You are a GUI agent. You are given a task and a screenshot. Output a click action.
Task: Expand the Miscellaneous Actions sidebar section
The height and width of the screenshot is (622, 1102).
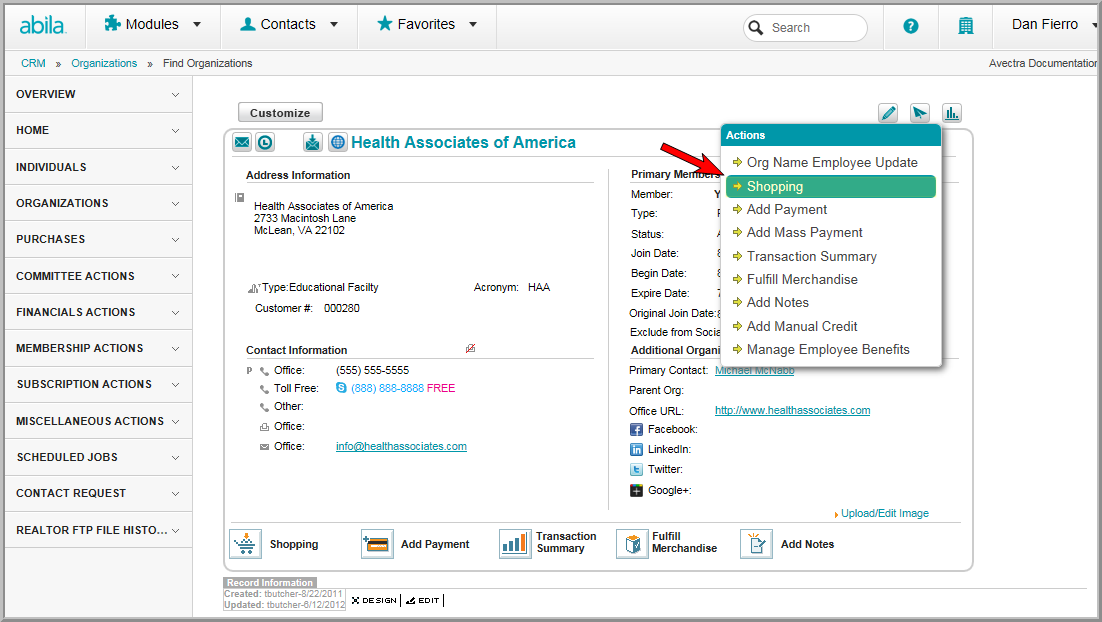coord(98,421)
